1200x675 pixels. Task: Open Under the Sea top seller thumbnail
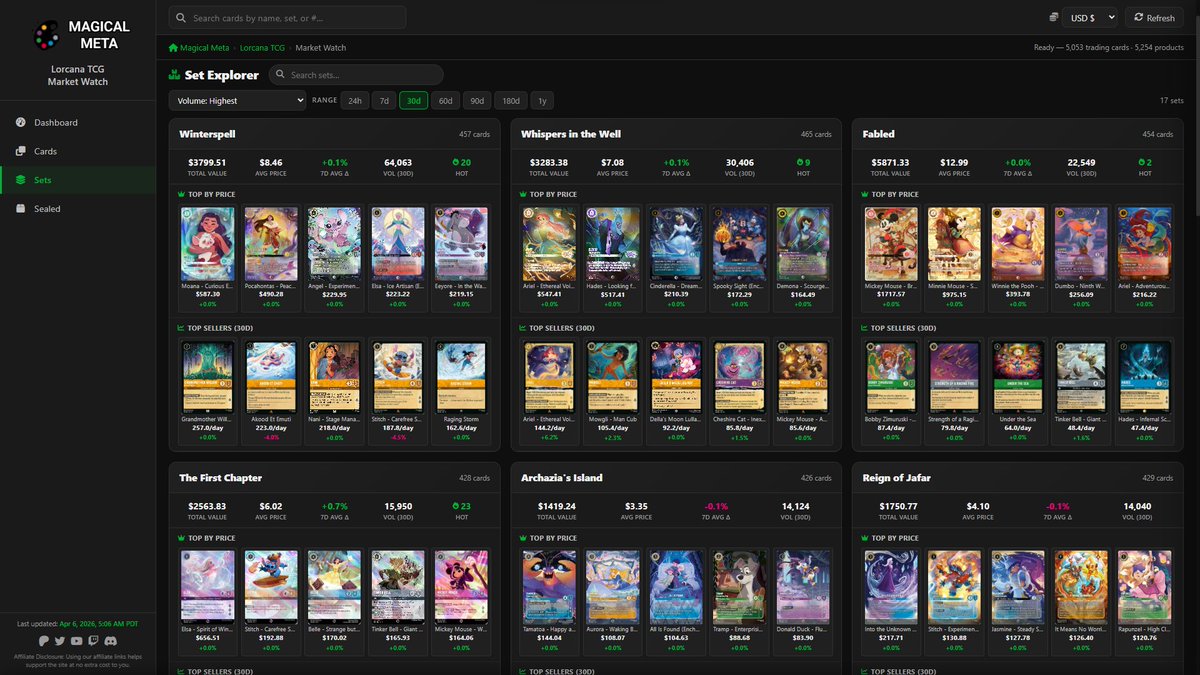coord(1017,376)
